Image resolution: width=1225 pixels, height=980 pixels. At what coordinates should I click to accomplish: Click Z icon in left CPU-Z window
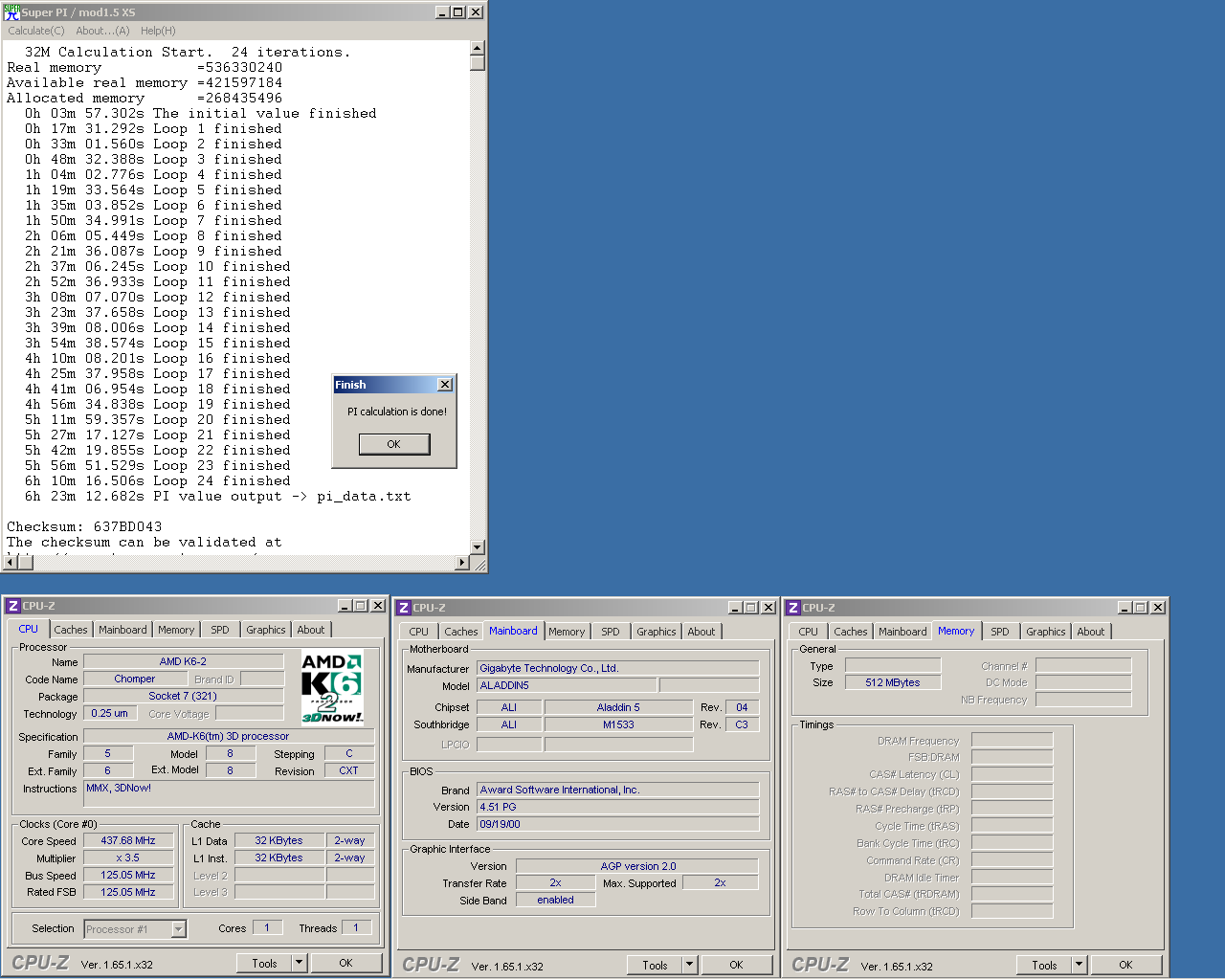[x=12, y=606]
